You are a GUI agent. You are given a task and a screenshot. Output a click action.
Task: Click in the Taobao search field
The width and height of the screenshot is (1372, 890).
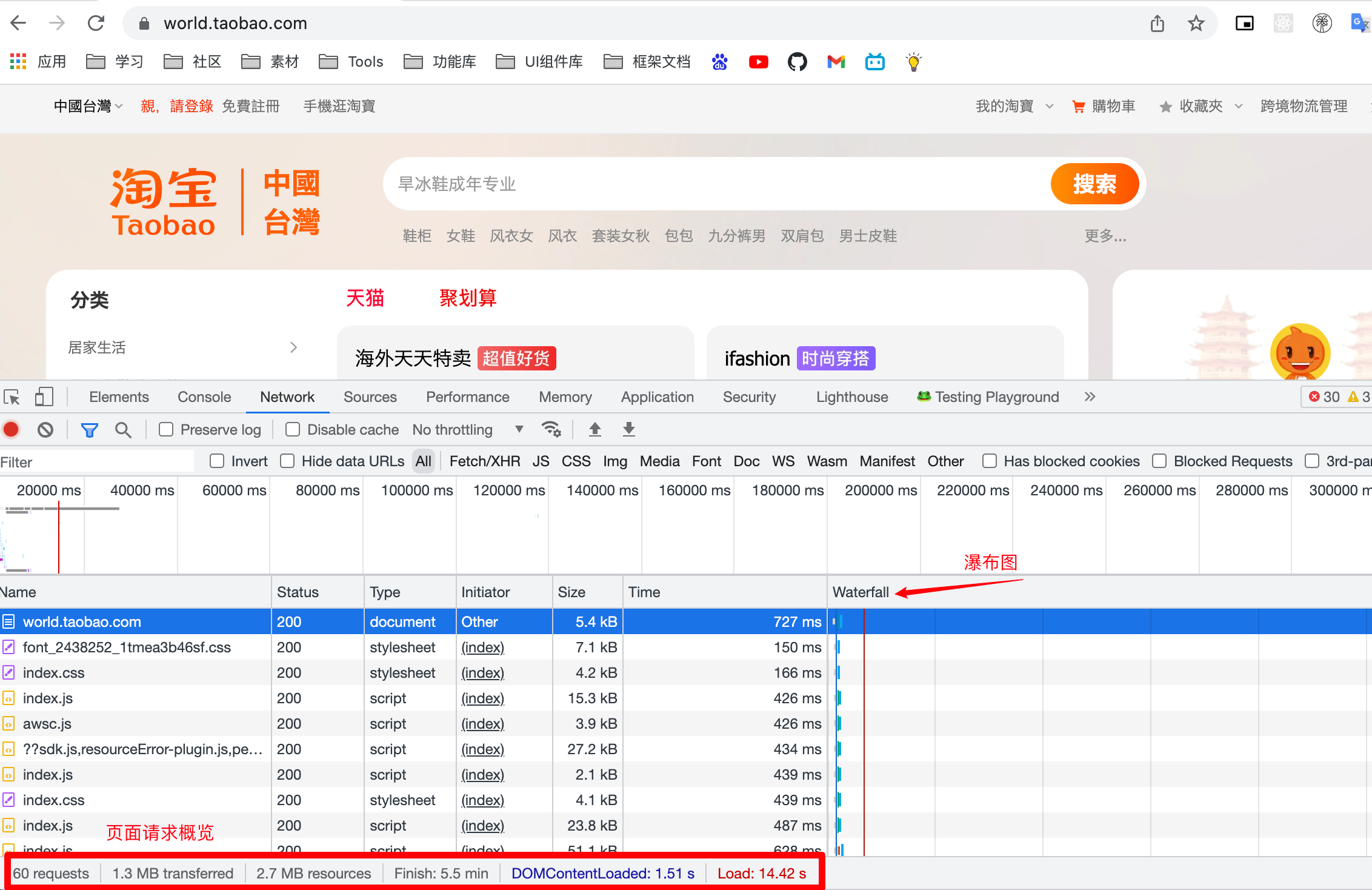coord(715,184)
